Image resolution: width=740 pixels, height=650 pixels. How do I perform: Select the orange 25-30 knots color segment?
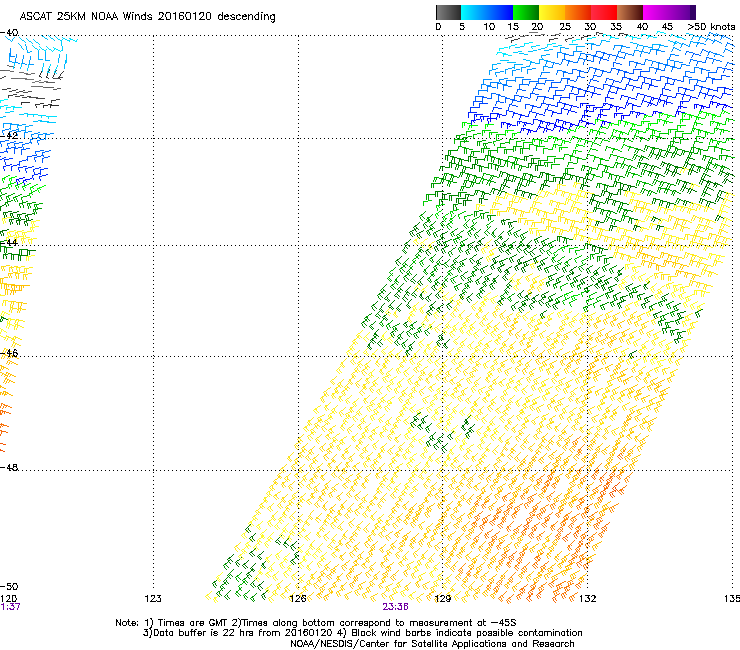[x=578, y=12]
